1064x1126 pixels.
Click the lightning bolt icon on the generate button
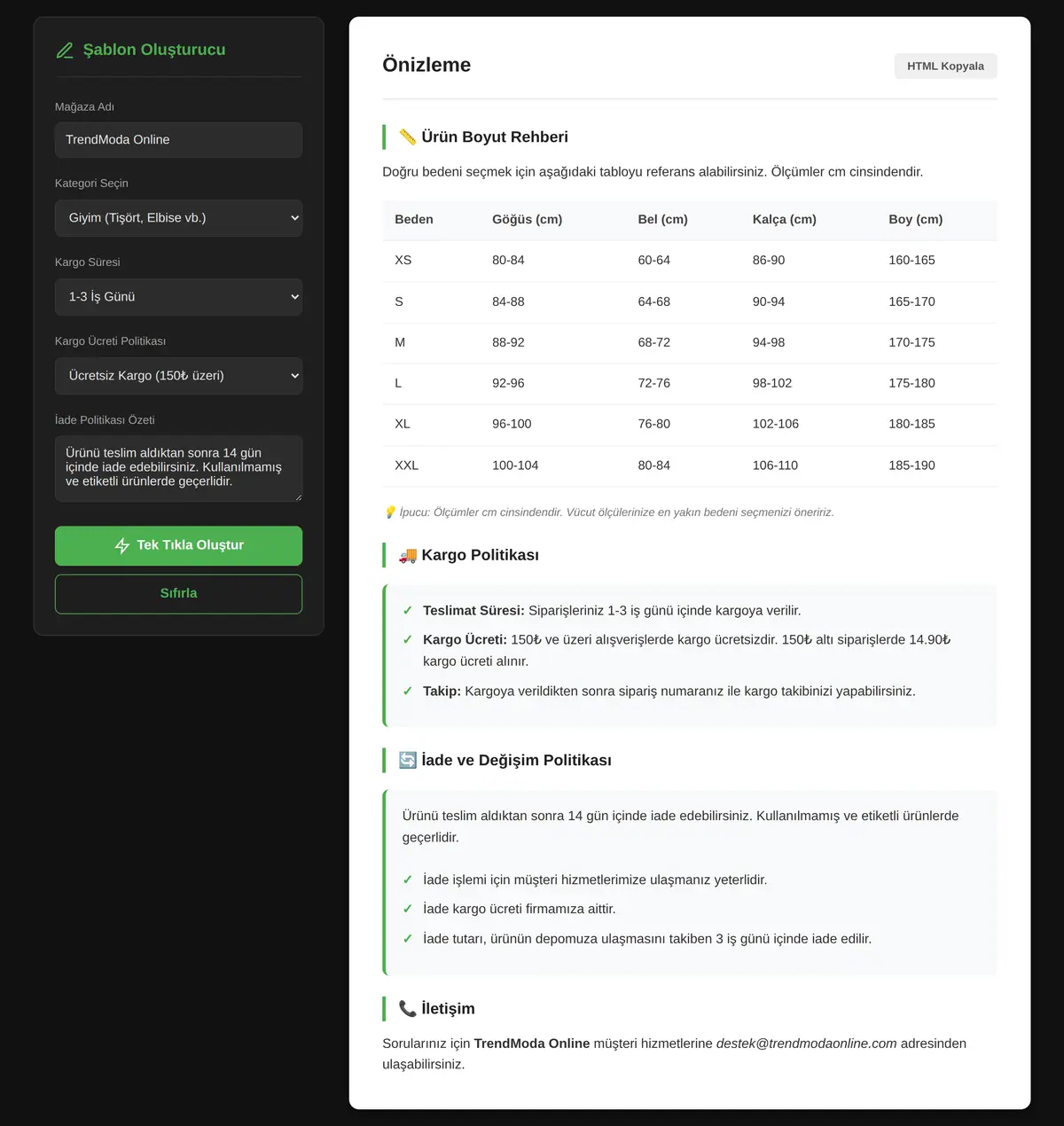click(x=122, y=546)
